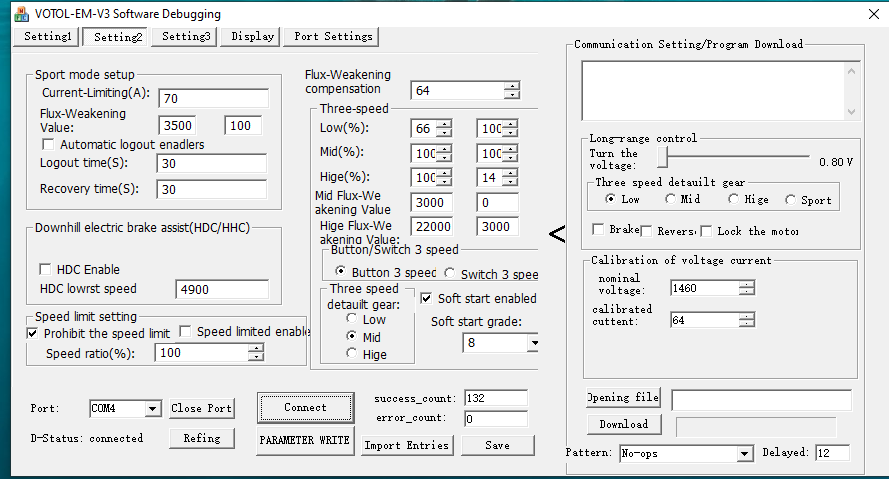Open the Port Settings tab
The height and width of the screenshot is (479, 889).
333,36
